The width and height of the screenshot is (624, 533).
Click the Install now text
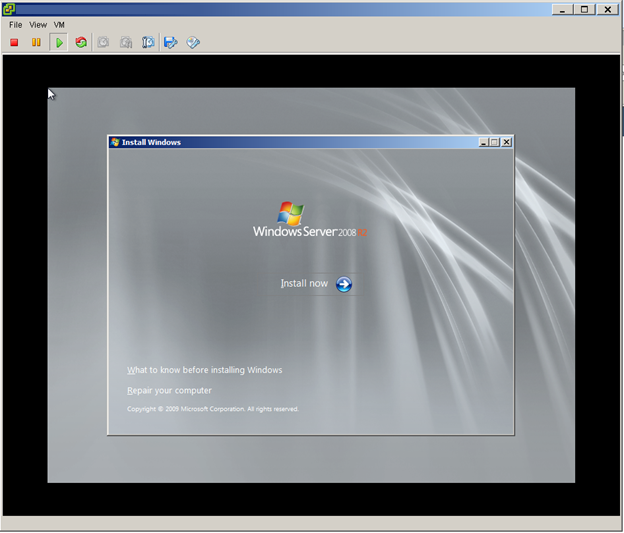point(304,283)
